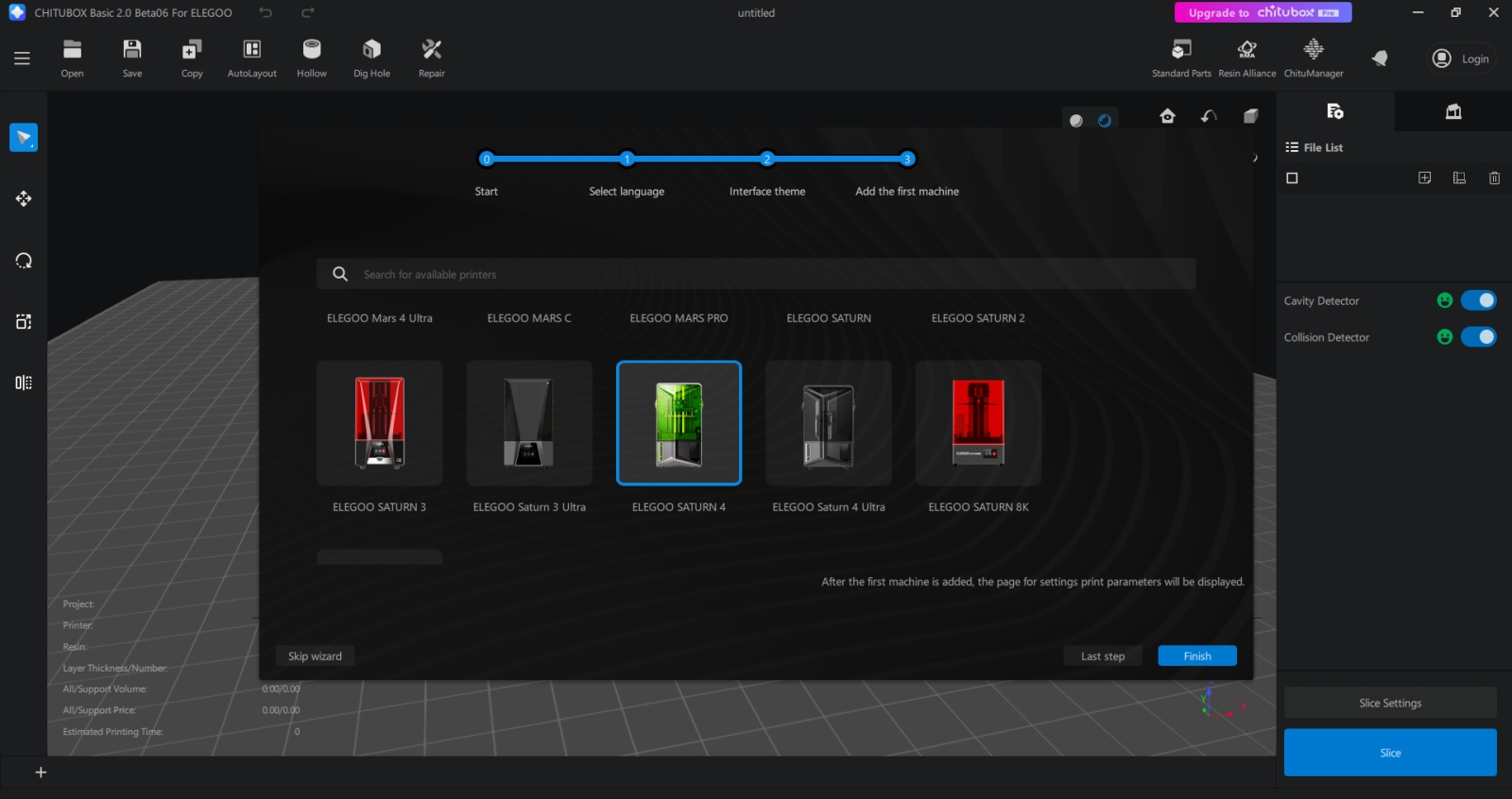
Task: Select the ELEGOO SATURN 4 printer thumbnail
Action: coord(679,423)
